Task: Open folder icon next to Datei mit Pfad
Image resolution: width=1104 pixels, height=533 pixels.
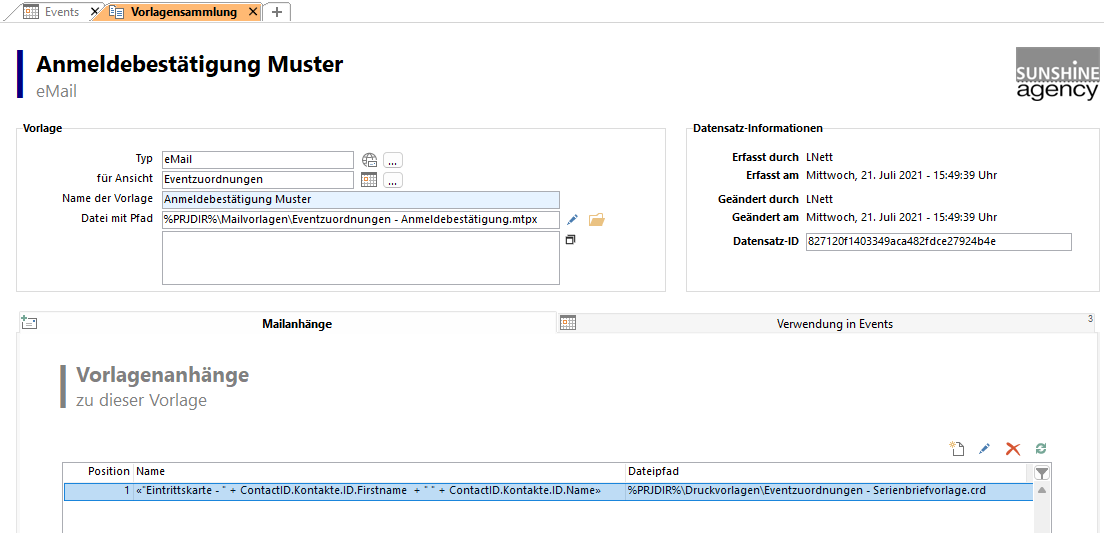Action: point(597,220)
